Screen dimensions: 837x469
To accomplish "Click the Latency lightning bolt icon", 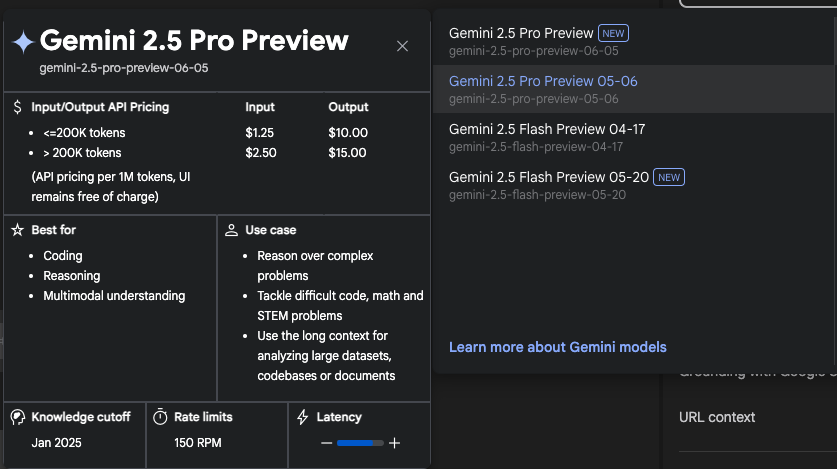I will [x=303, y=417].
